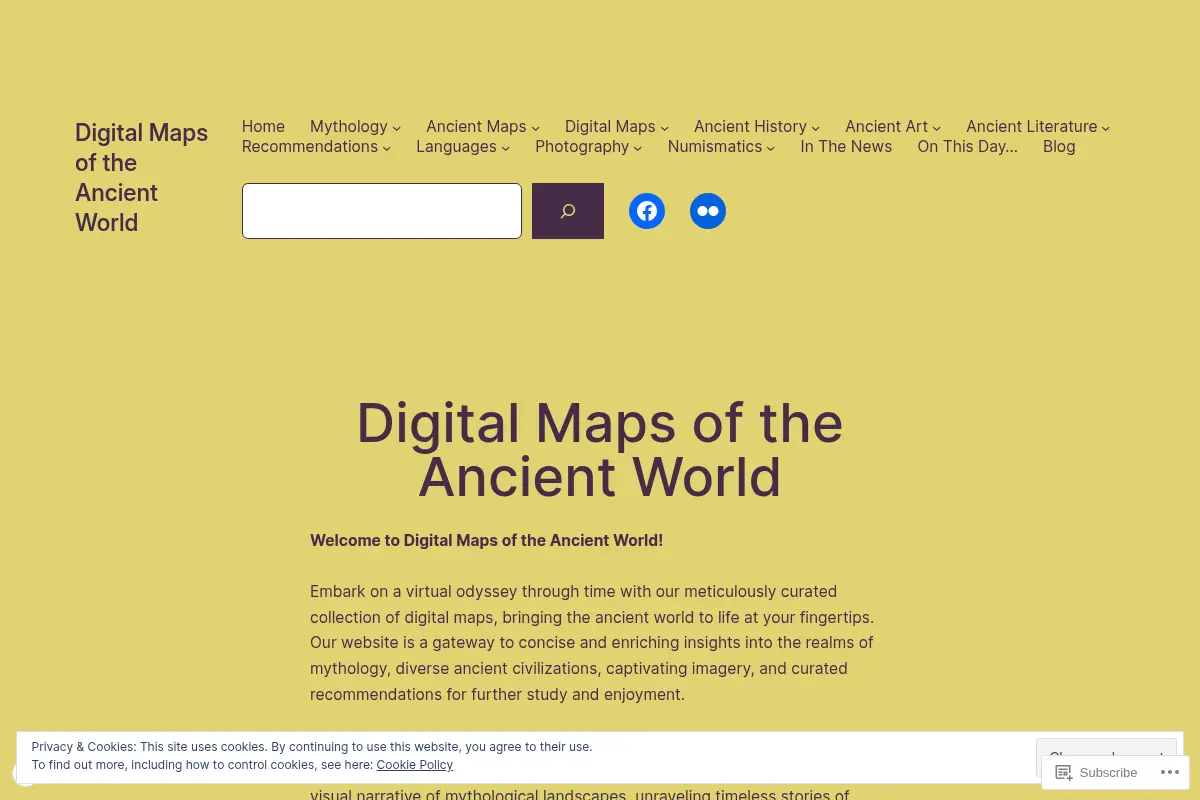This screenshot has width=1200, height=800.
Task: Open the Languages menu link
Action: (456, 146)
